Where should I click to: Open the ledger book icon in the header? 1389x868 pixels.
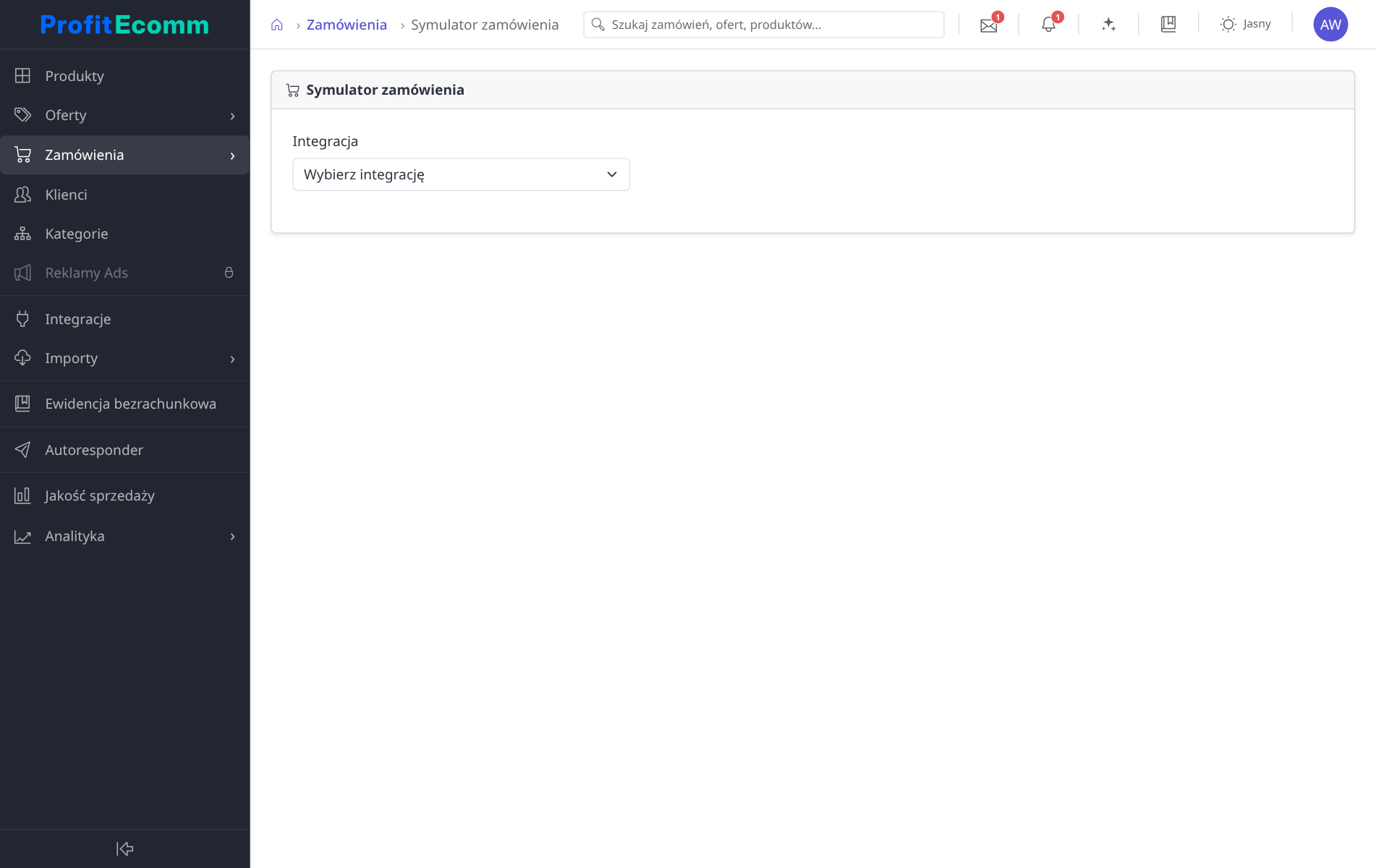1168,25
